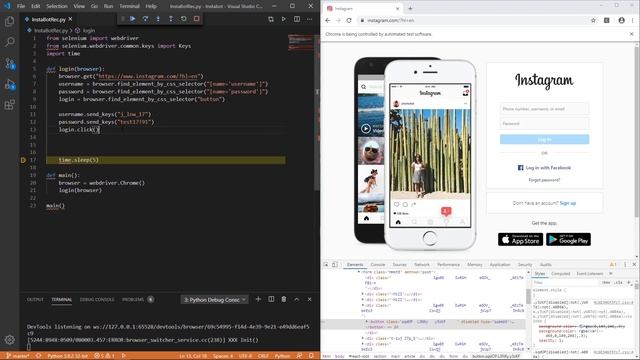
Task: Click the Instagram username input field
Action: tap(544, 109)
